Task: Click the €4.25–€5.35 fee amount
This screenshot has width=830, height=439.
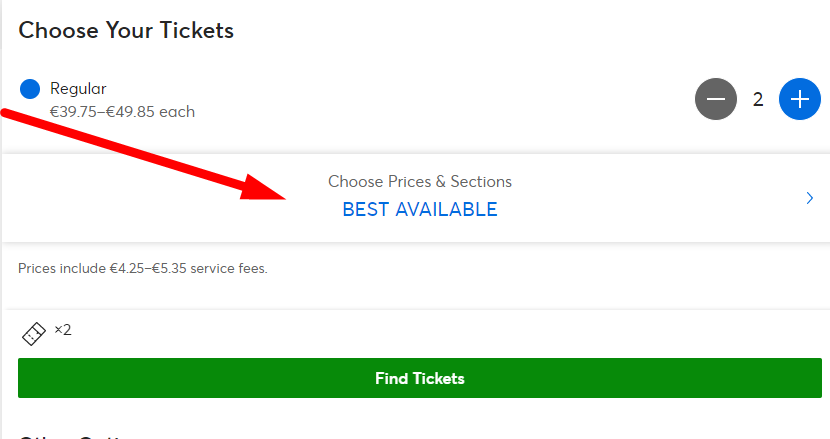Action: coord(148,268)
